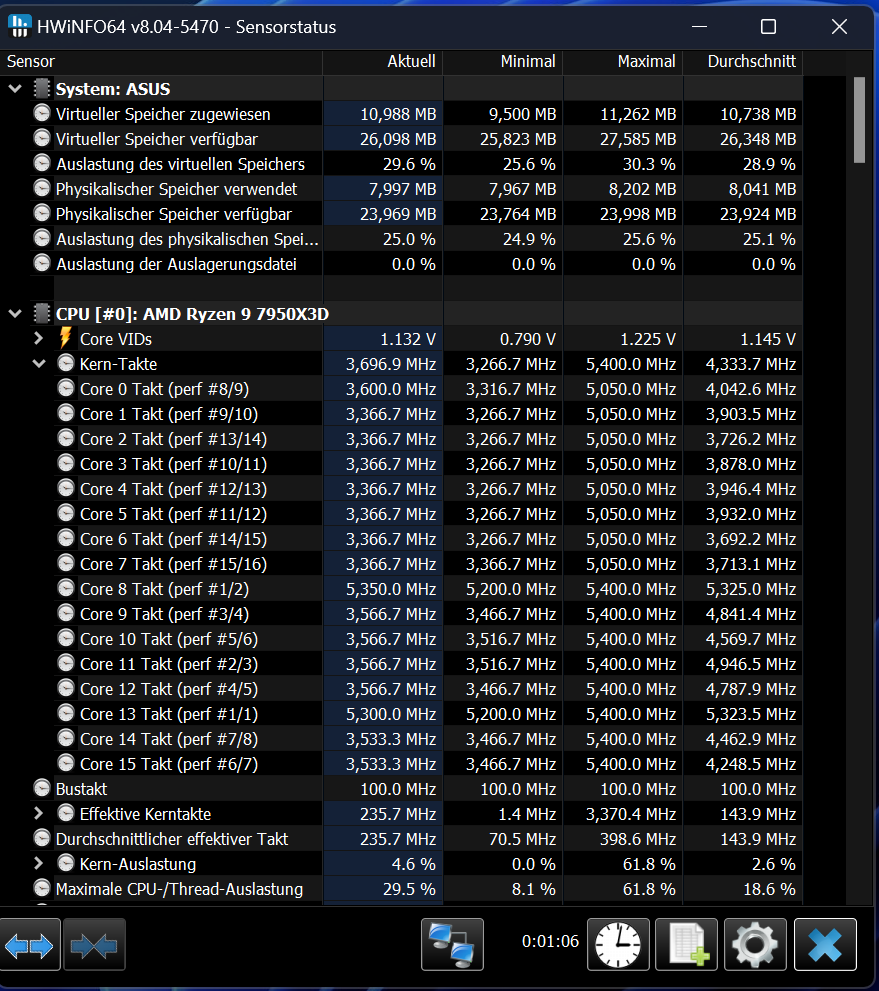Click the HWiNFO64 title bar app icon

click(19, 26)
